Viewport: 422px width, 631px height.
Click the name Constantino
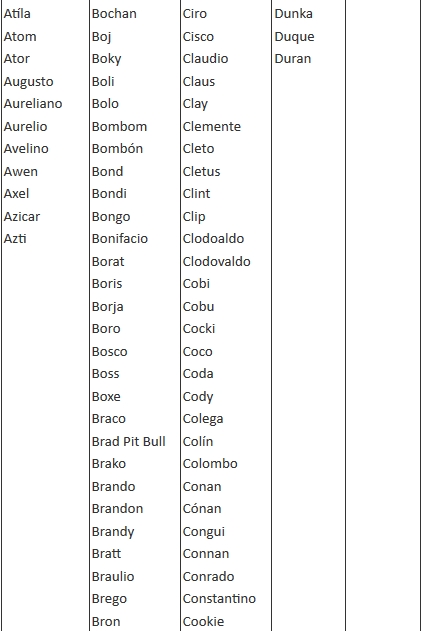pyautogui.click(x=220, y=599)
